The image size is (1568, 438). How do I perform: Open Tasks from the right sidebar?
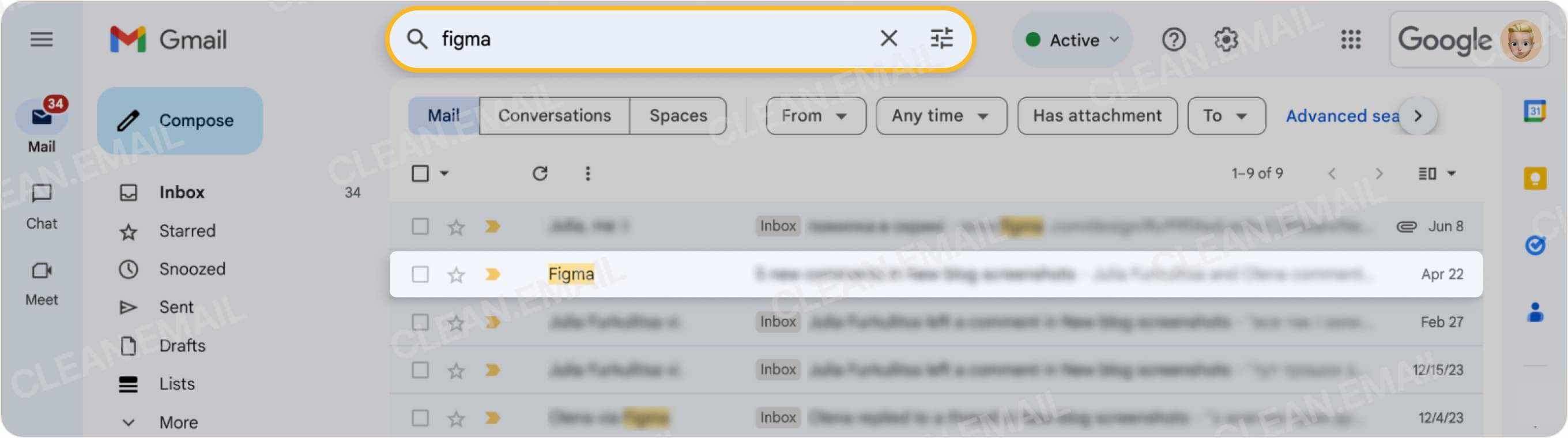pyautogui.click(x=1535, y=245)
